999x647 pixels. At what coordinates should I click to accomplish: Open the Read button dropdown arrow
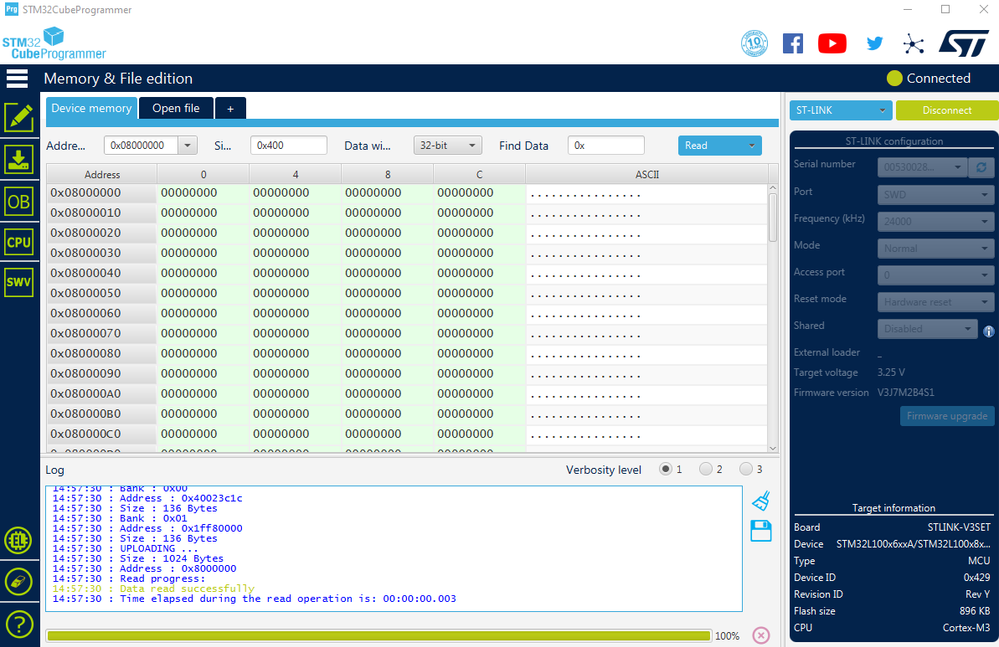(752, 145)
